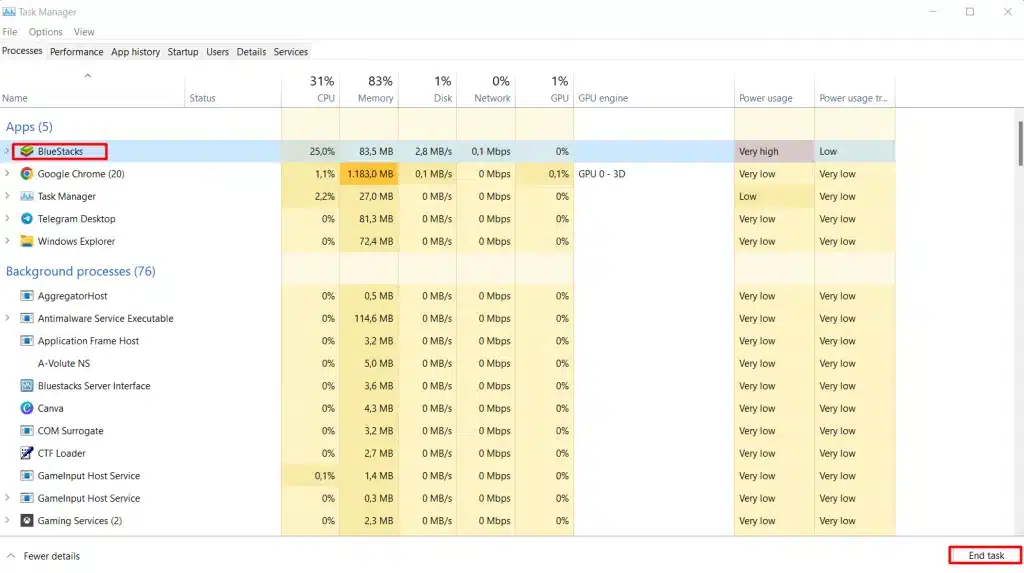The image size is (1024, 573).
Task: Click the Antimalware Service Executable icon
Action: click(x=26, y=318)
